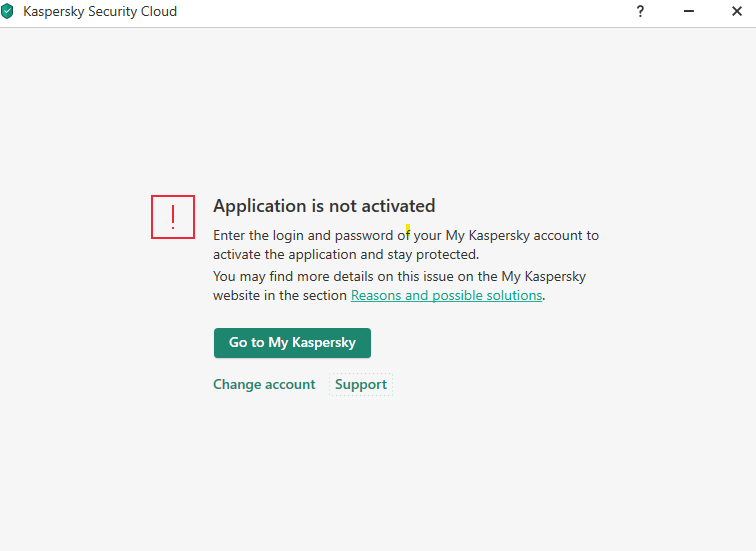Minimize the Kaspersky Security Cloud window

(689, 12)
